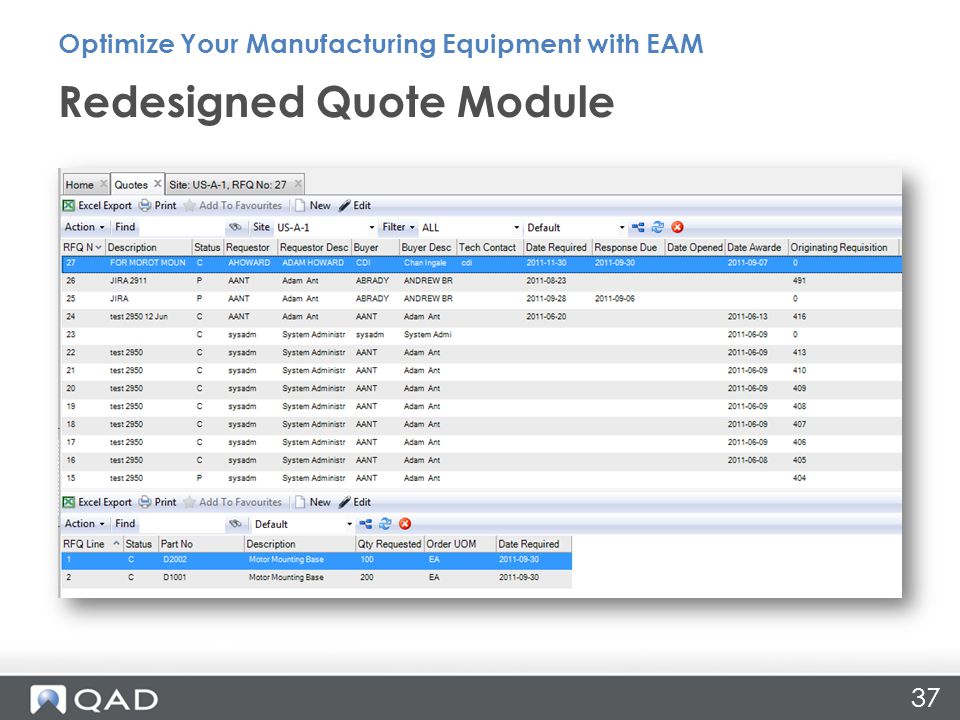Click the red cancel icon in RFQ lines bar
960x720 pixels.
(x=405, y=523)
